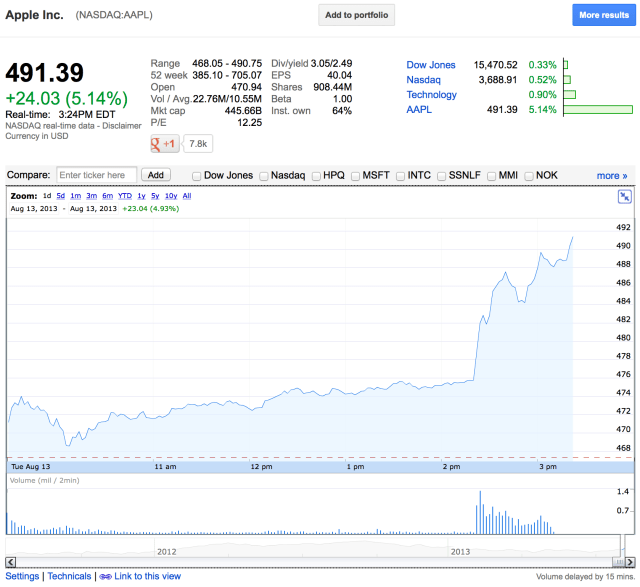Click the Technology 0.90% green bar

tap(570, 95)
